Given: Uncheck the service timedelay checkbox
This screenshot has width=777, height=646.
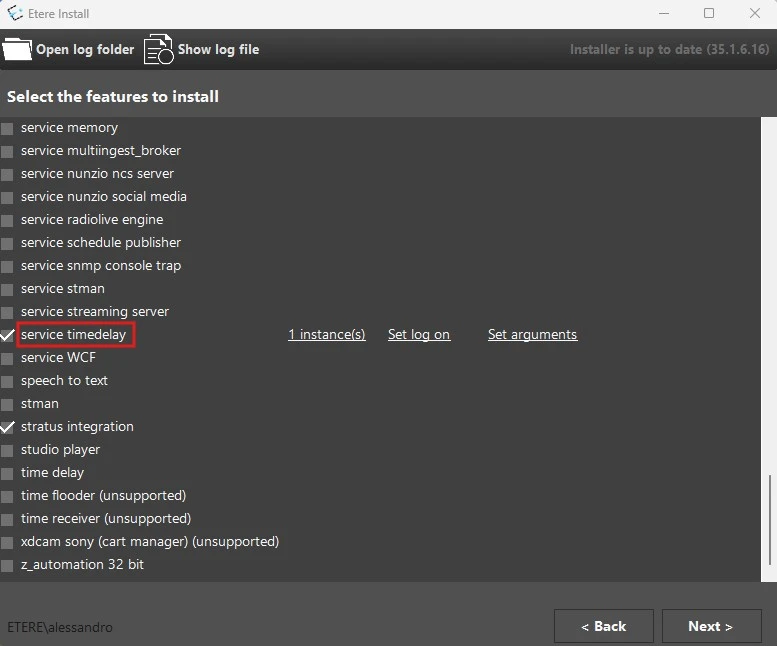Looking at the screenshot, I should point(8,335).
